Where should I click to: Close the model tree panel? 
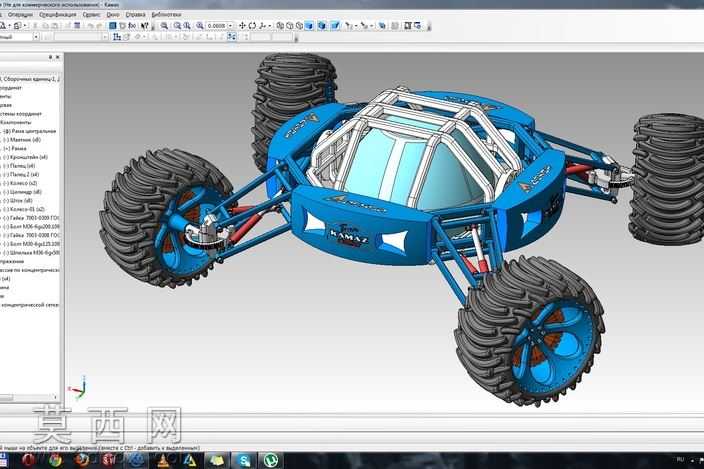57,57
